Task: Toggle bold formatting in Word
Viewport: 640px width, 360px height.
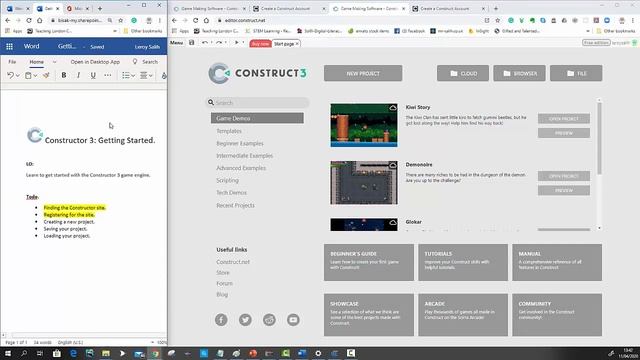Action: (64, 75)
